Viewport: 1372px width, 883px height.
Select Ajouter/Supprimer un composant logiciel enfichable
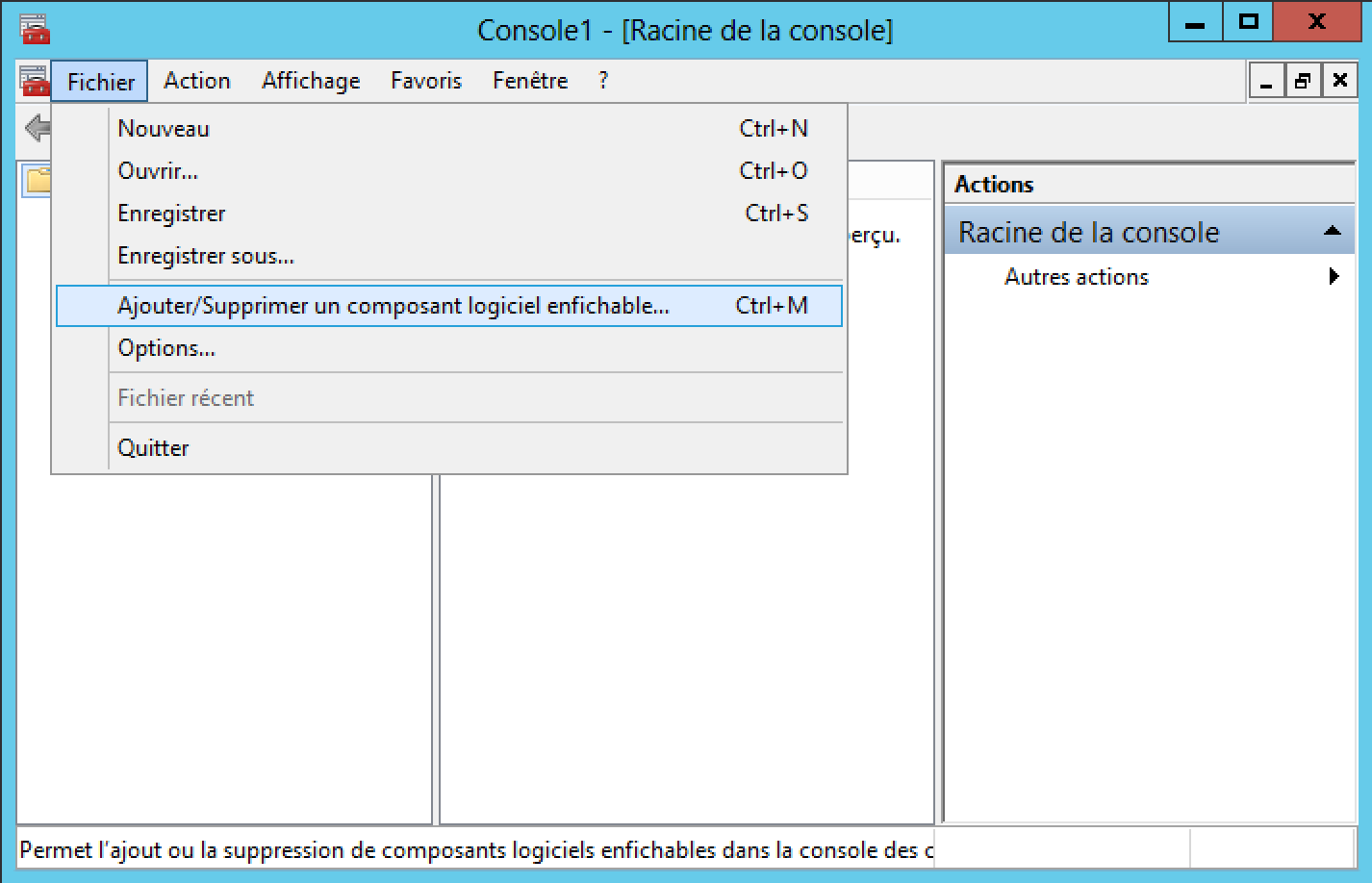394,306
